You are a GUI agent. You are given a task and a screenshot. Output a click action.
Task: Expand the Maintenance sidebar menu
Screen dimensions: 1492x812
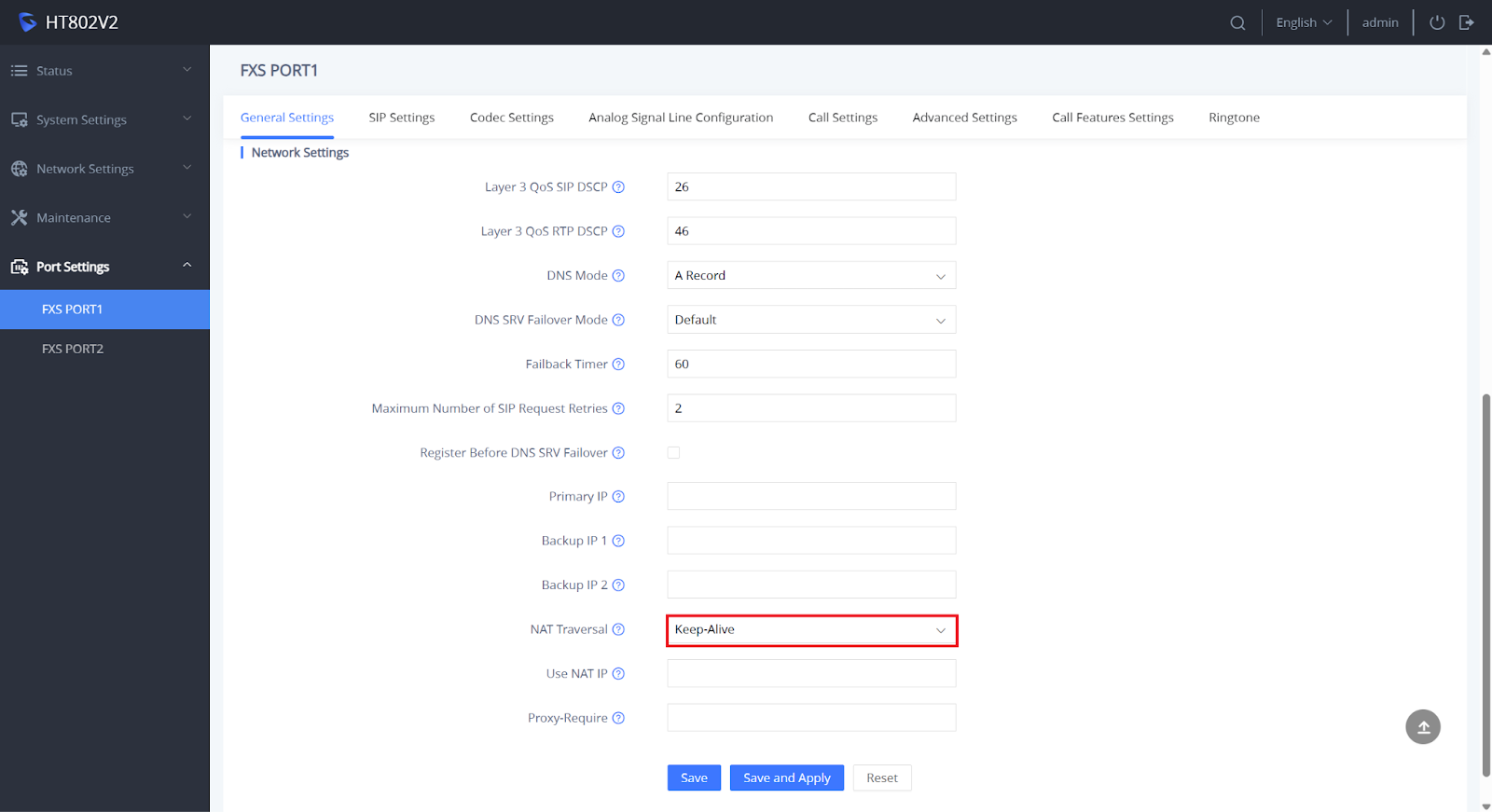pyautogui.click(x=104, y=217)
